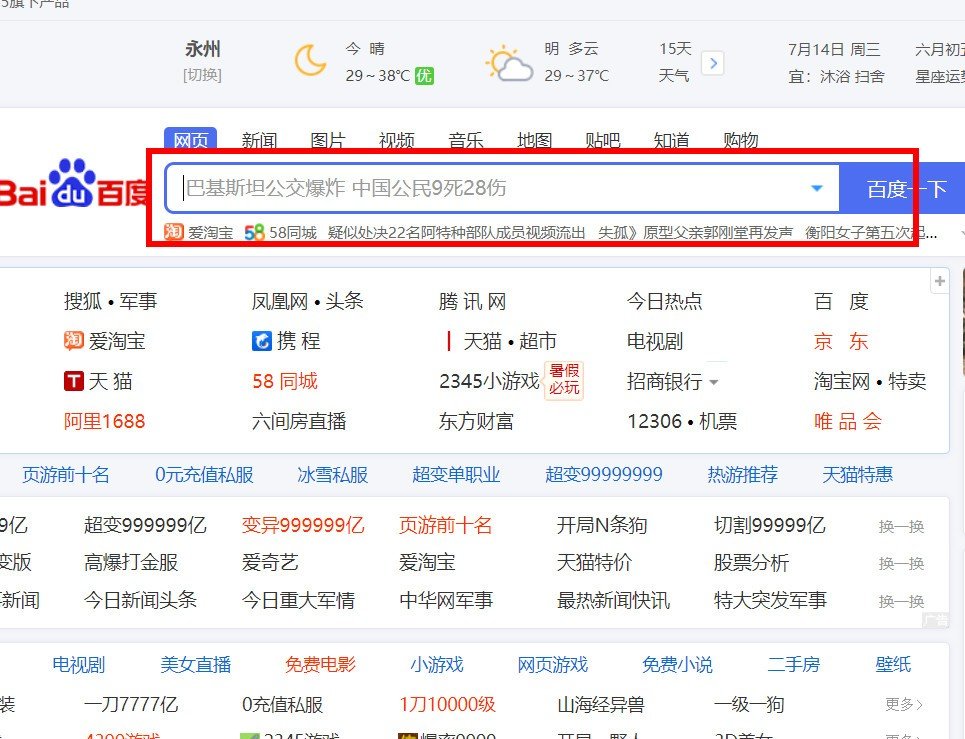Click the plus icon above 百度 links panel
The width and height of the screenshot is (965, 739).
(940, 281)
